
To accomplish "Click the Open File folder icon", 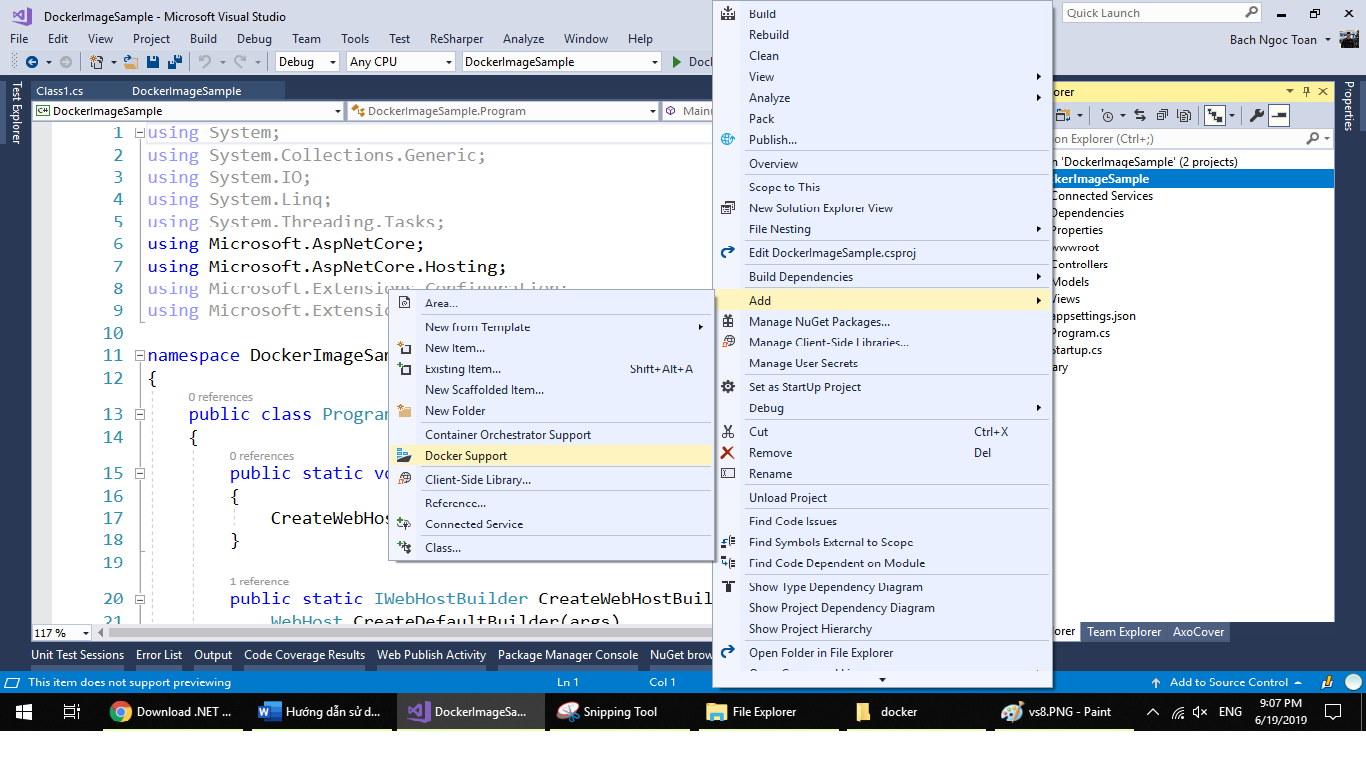I will (131, 62).
